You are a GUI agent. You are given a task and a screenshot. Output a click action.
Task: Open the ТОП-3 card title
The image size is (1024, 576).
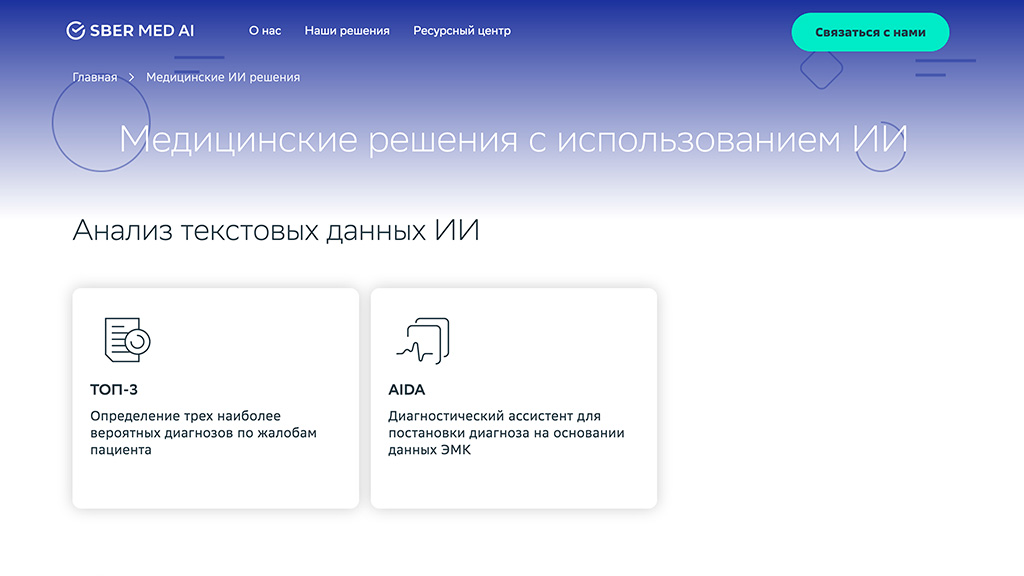[x=114, y=390]
